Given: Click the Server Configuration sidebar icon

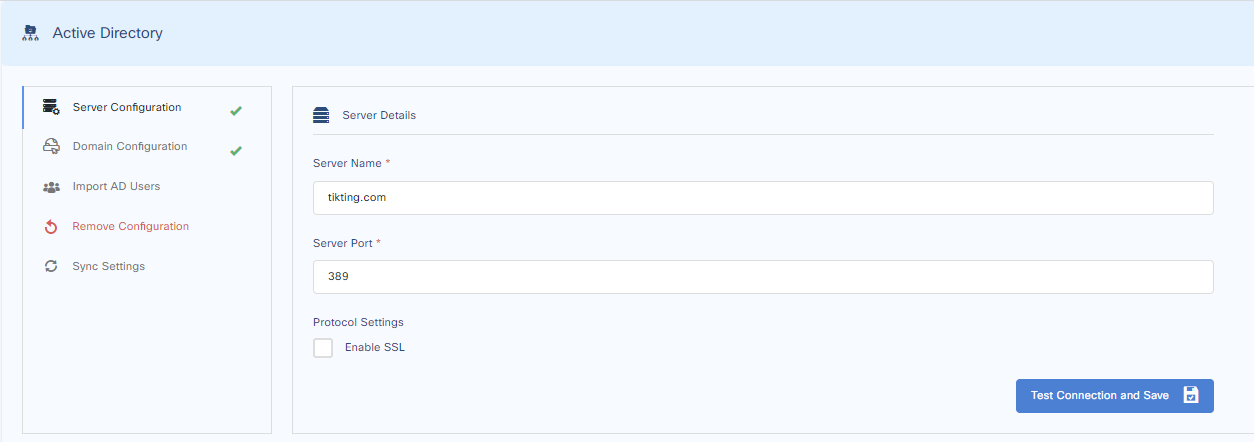Looking at the screenshot, I should (51, 108).
